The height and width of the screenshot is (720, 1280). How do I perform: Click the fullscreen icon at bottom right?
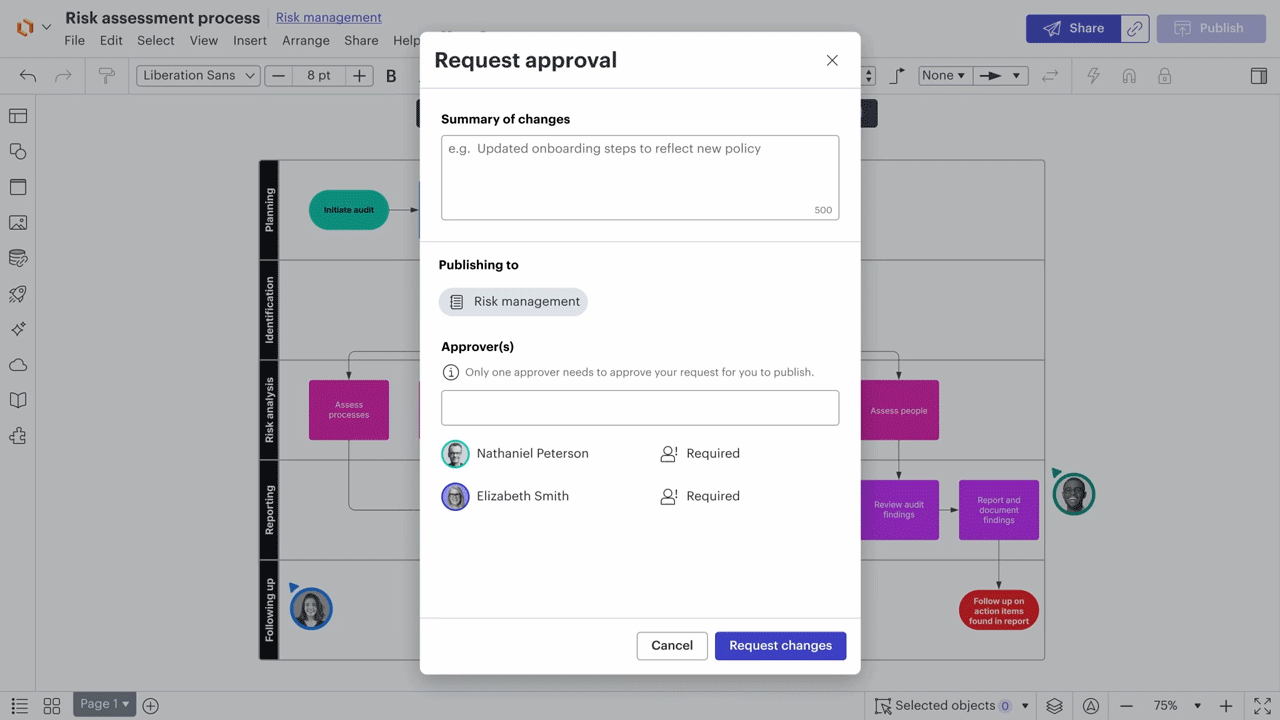(1262, 706)
